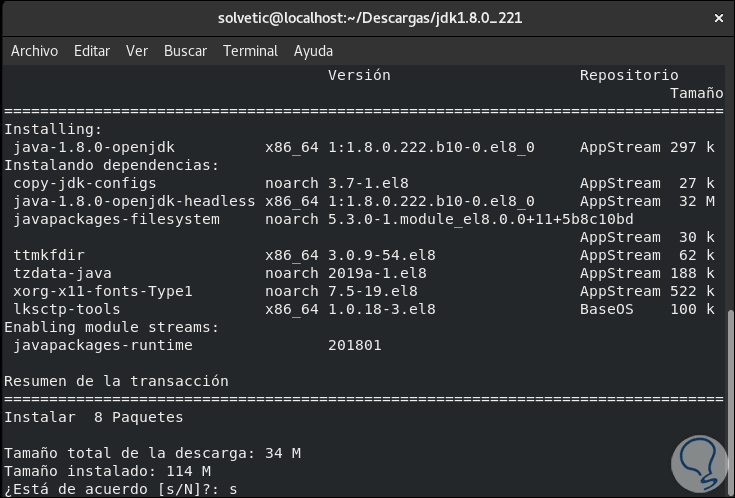The image size is (735, 498).
Task: Click the xorg-x11-fonts-Type1 package name
Action: pos(103,291)
